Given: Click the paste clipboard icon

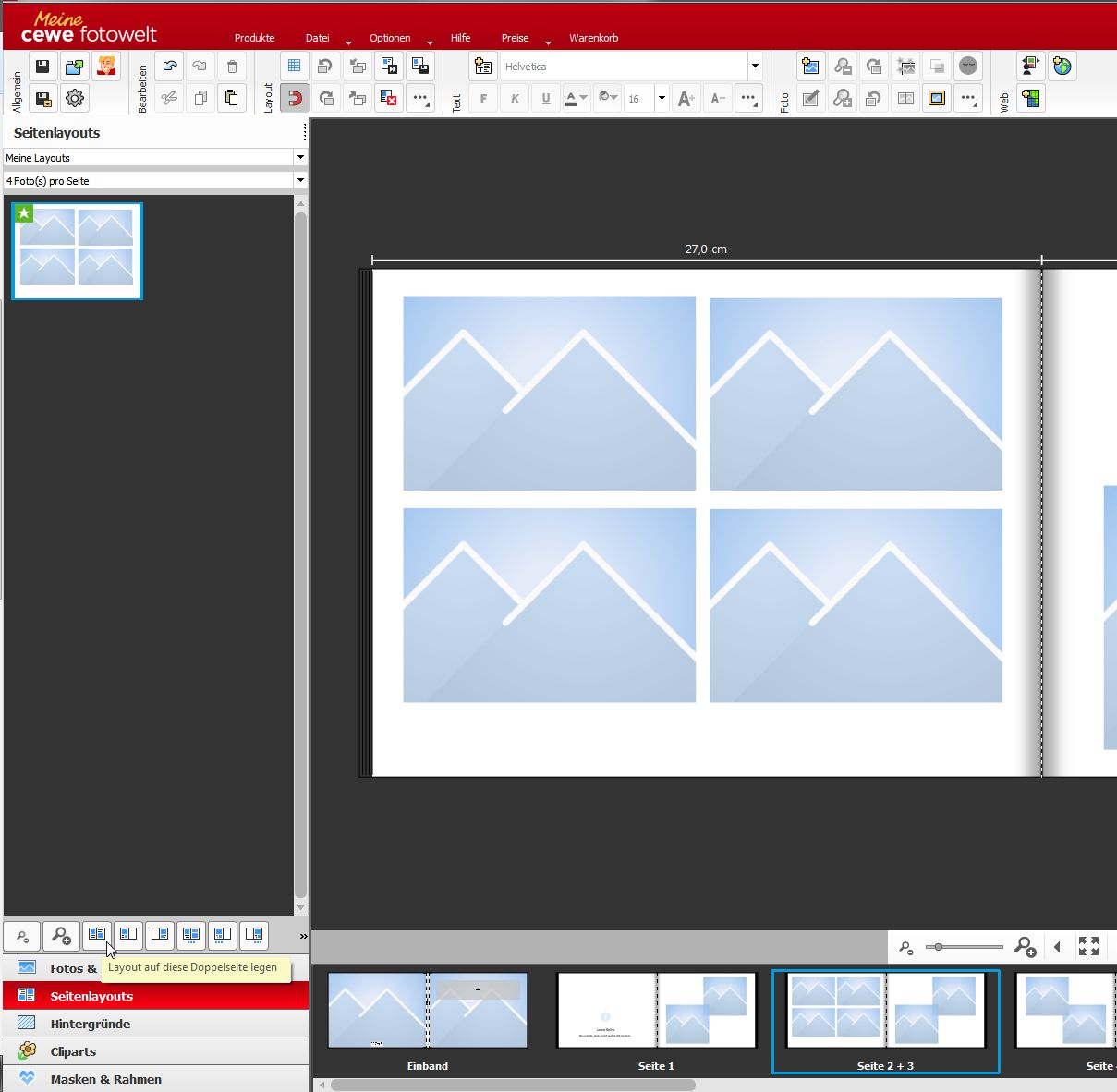Looking at the screenshot, I should click(232, 98).
